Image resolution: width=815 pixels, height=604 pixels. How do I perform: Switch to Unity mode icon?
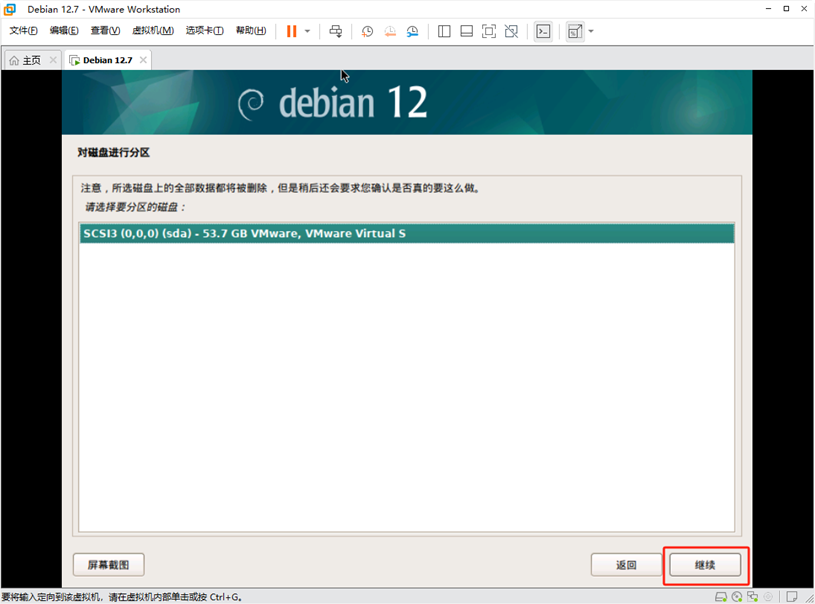tap(511, 31)
